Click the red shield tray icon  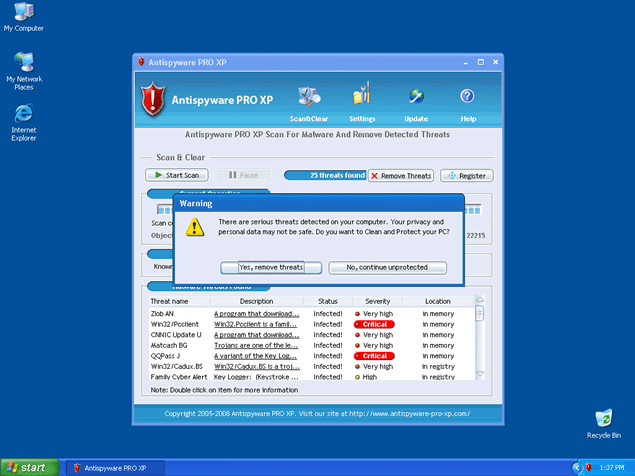tap(589, 468)
